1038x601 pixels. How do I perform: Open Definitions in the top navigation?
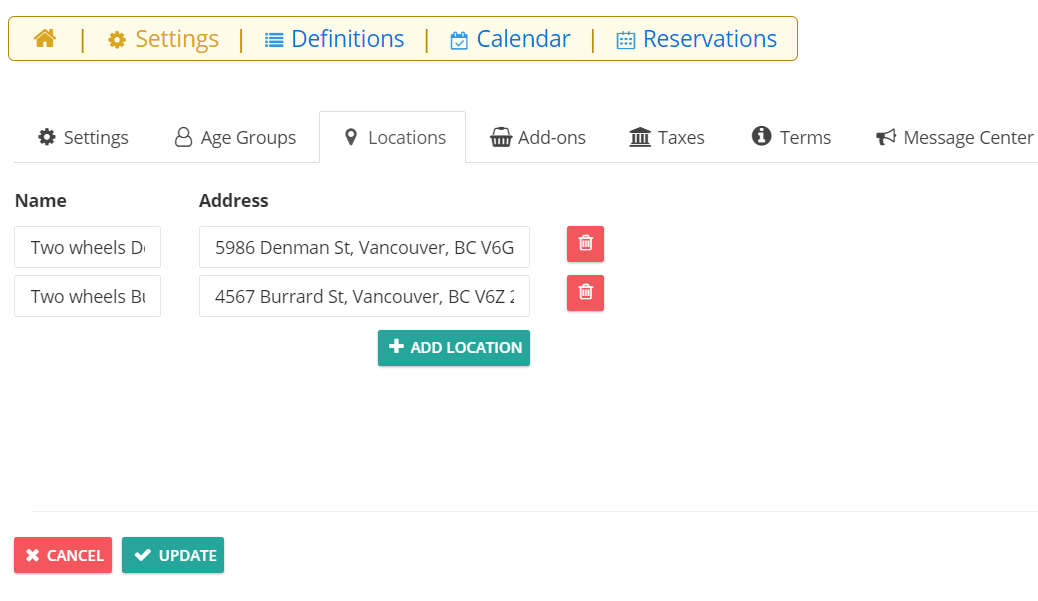click(334, 39)
